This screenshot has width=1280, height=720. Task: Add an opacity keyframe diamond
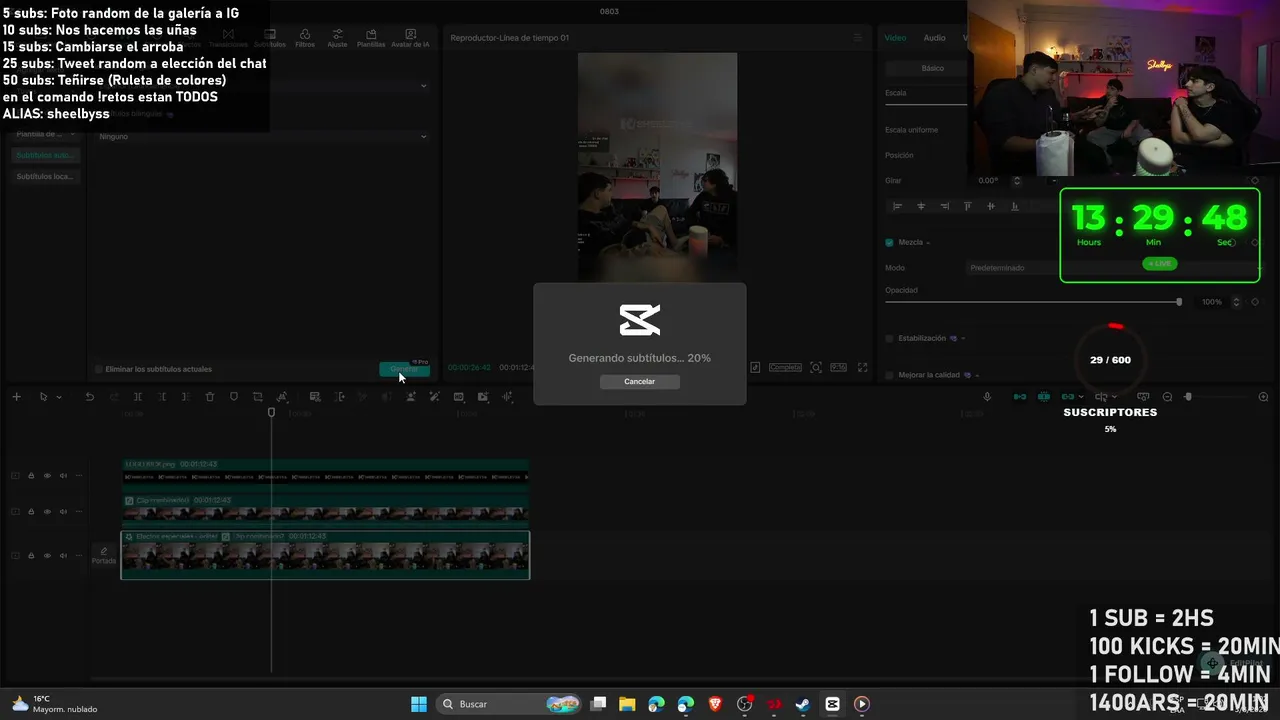tap(1255, 302)
